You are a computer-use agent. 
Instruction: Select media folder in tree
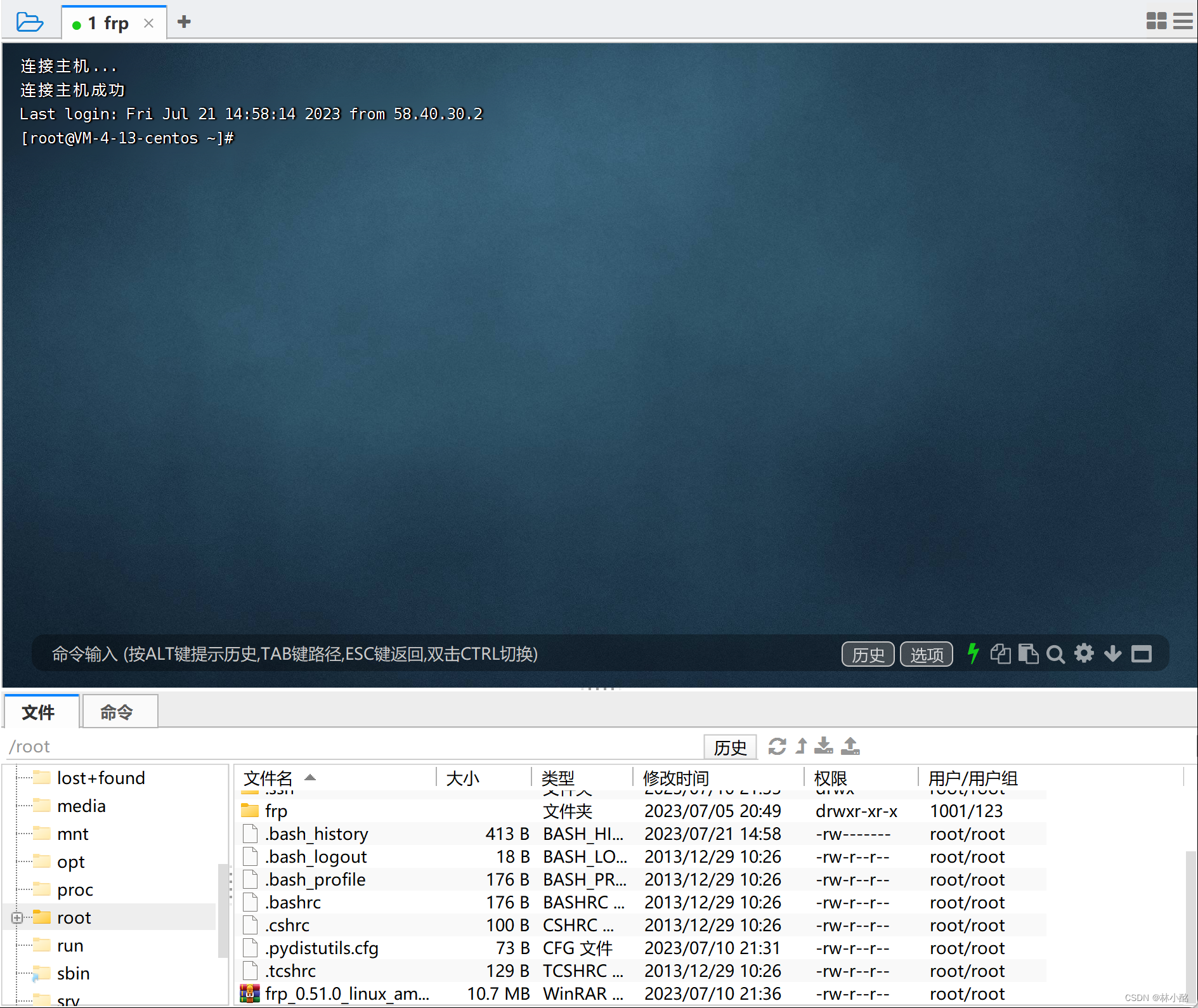(x=81, y=806)
